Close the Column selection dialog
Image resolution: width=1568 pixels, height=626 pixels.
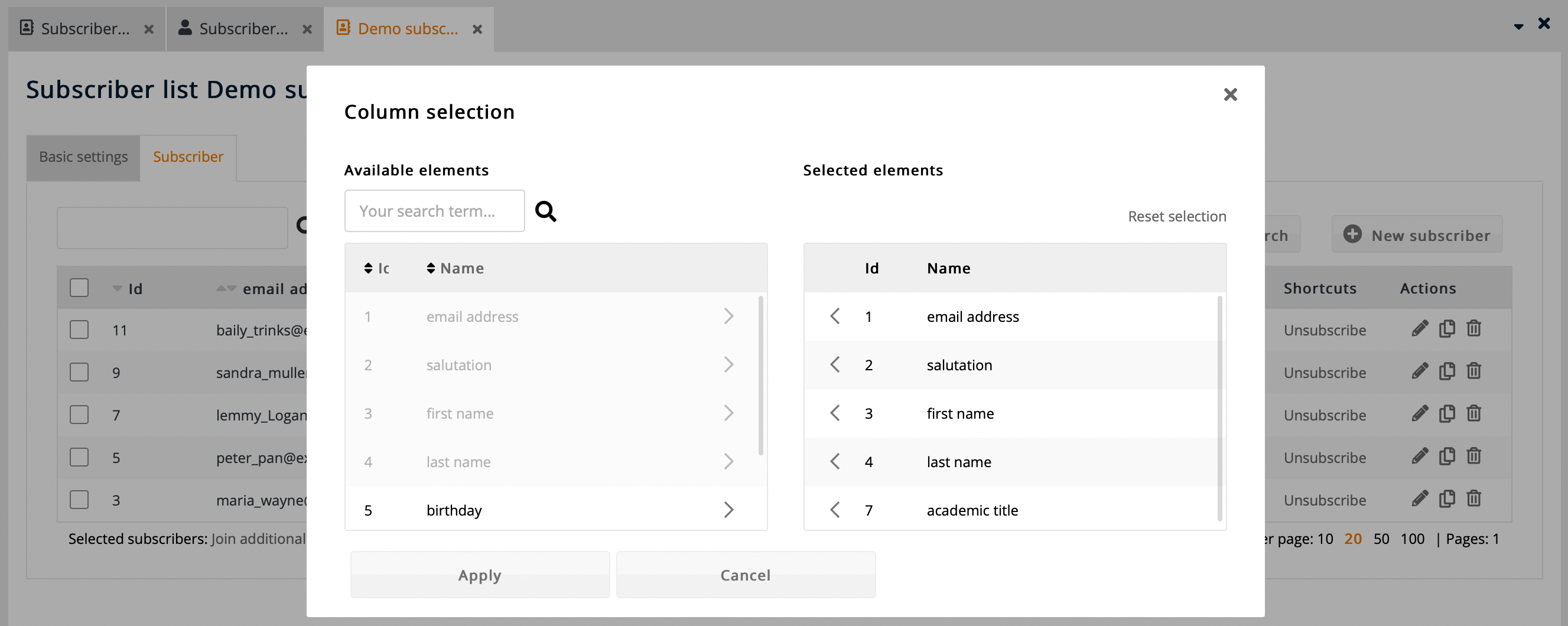tap(1230, 94)
